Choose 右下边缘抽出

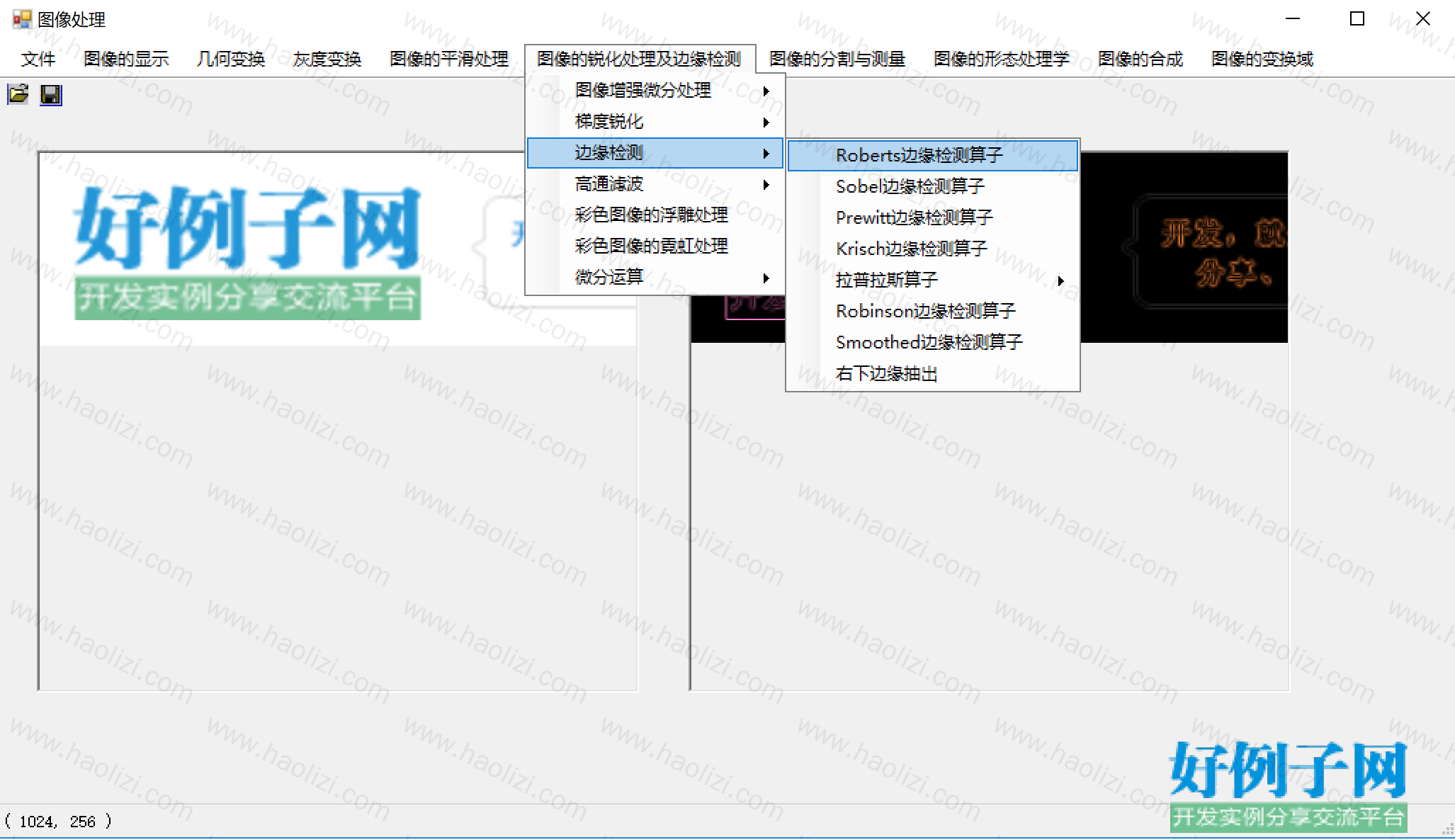click(933, 374)
